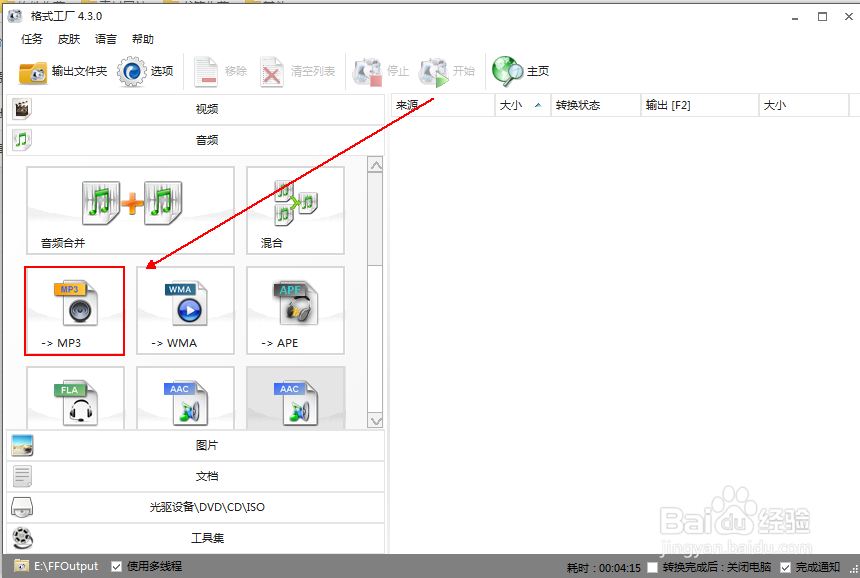Select the 混合 mix audio icon
860x578 pixels.
[x=294, y=210]
